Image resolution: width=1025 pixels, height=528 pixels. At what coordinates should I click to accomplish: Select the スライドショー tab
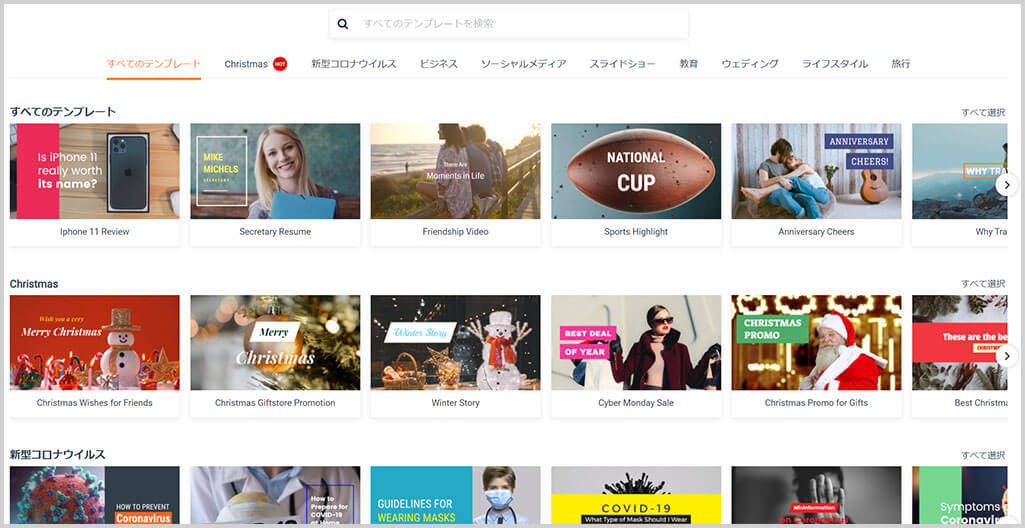click(x=623, y=64)
